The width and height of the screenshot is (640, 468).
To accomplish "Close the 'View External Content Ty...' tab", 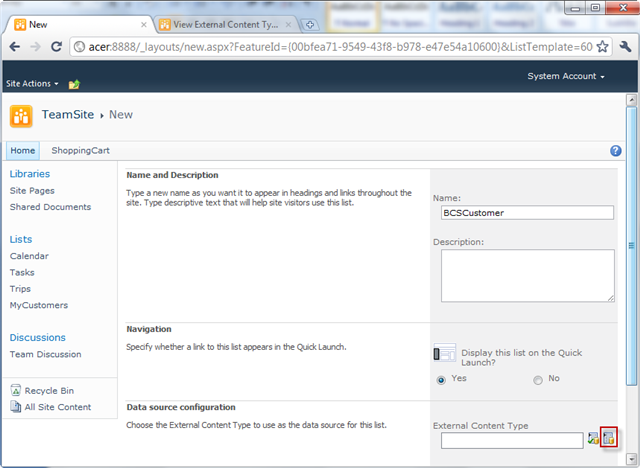I will [288, 25].
